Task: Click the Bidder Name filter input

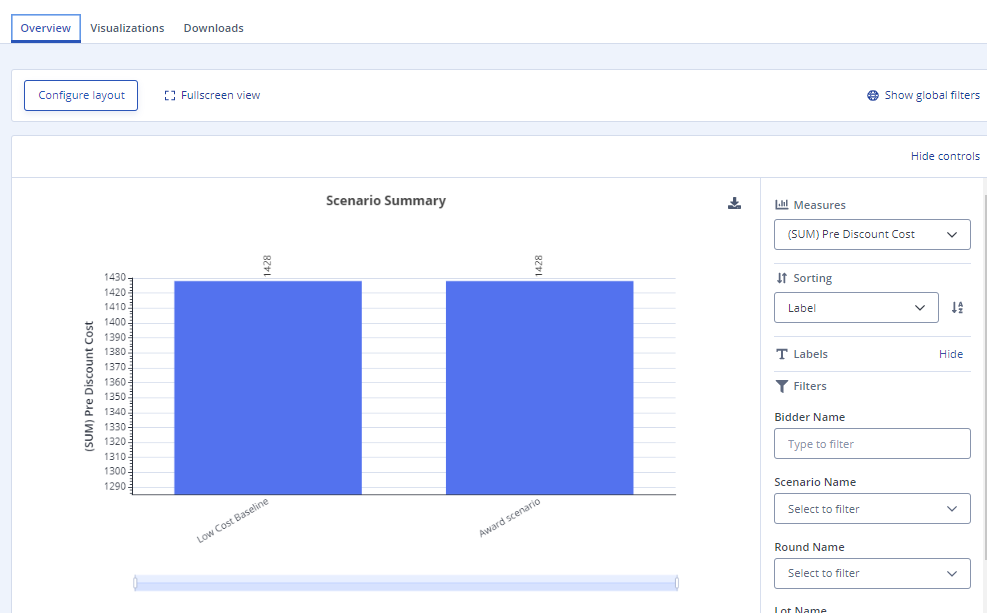Action: [872, 444]
